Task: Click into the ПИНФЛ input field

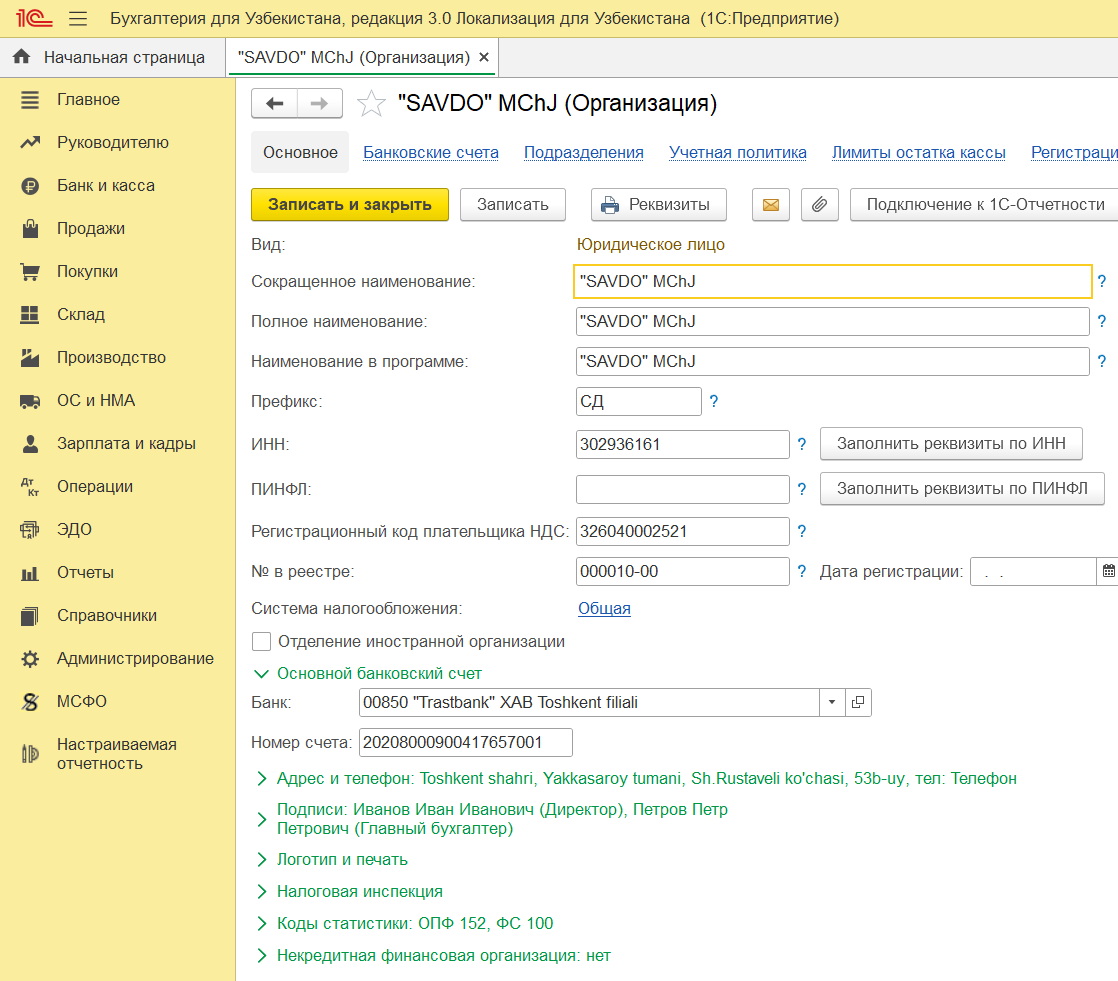Action: pyautogui.click(x=682, y=489)
